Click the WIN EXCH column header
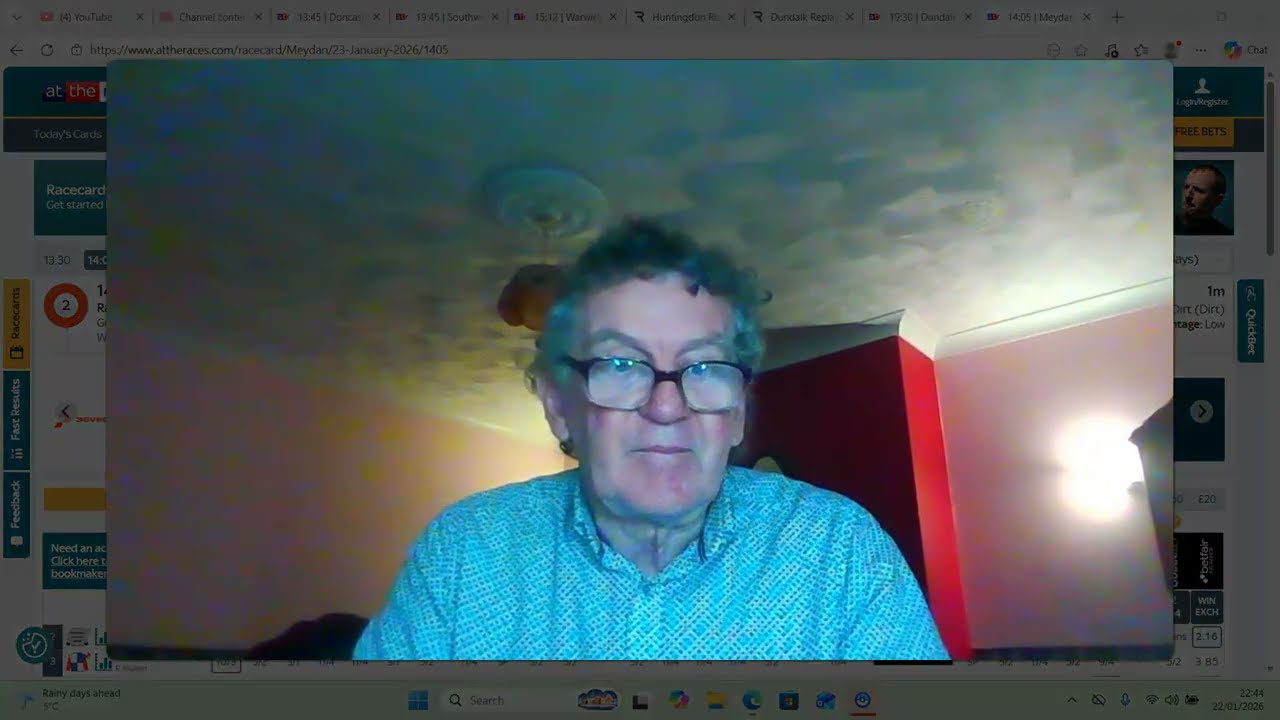 pos(1207,606)
